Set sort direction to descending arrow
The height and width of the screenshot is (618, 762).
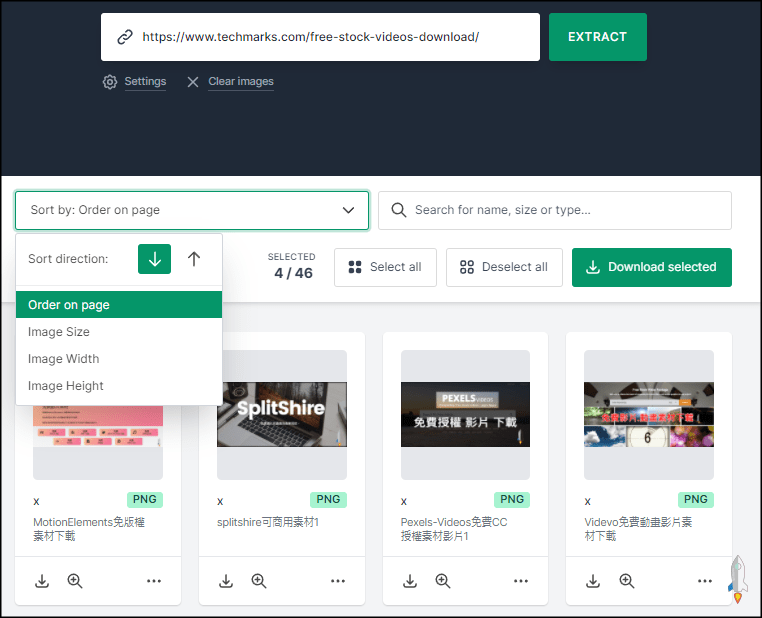(x=154, y=259)
